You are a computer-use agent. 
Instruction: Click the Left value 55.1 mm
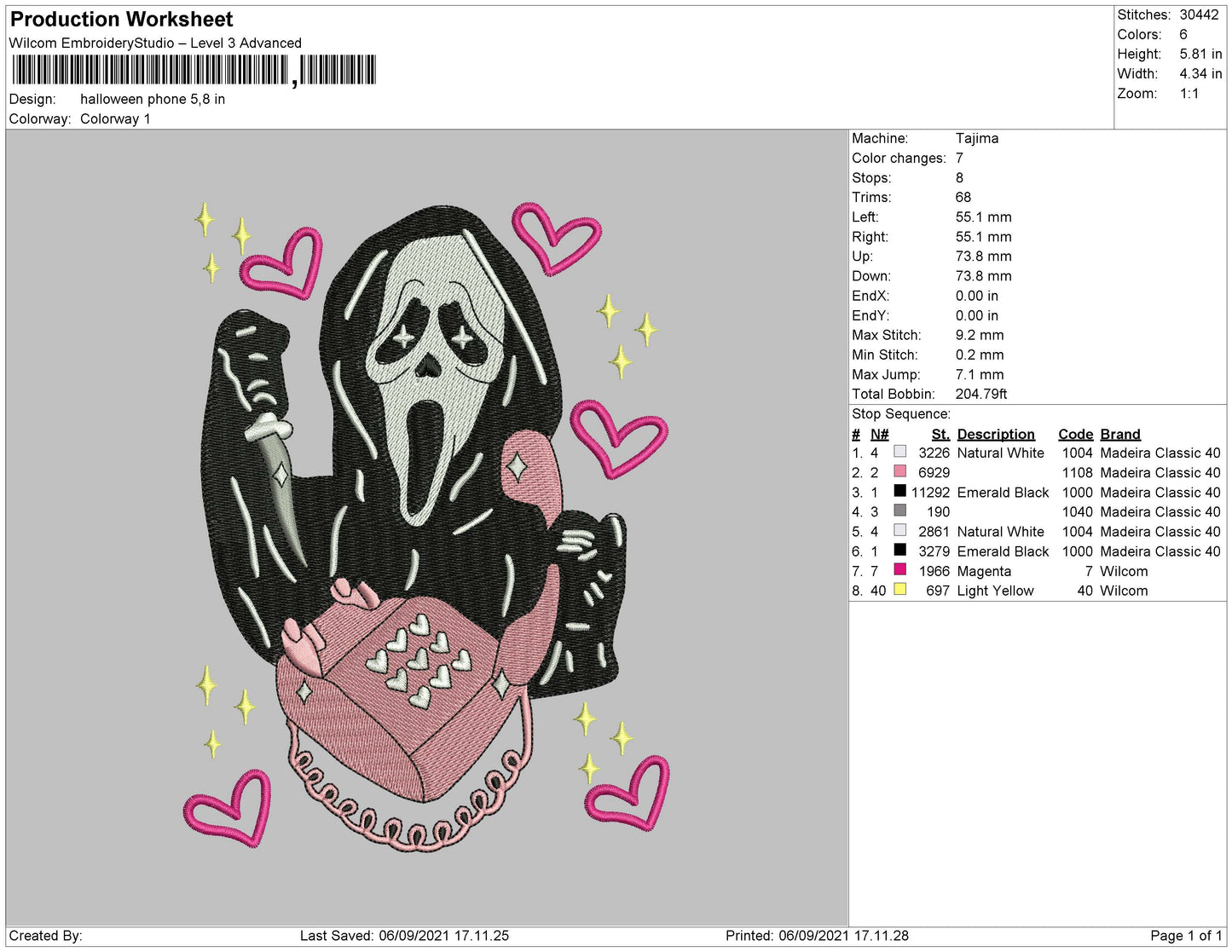[x=983, y=216]
